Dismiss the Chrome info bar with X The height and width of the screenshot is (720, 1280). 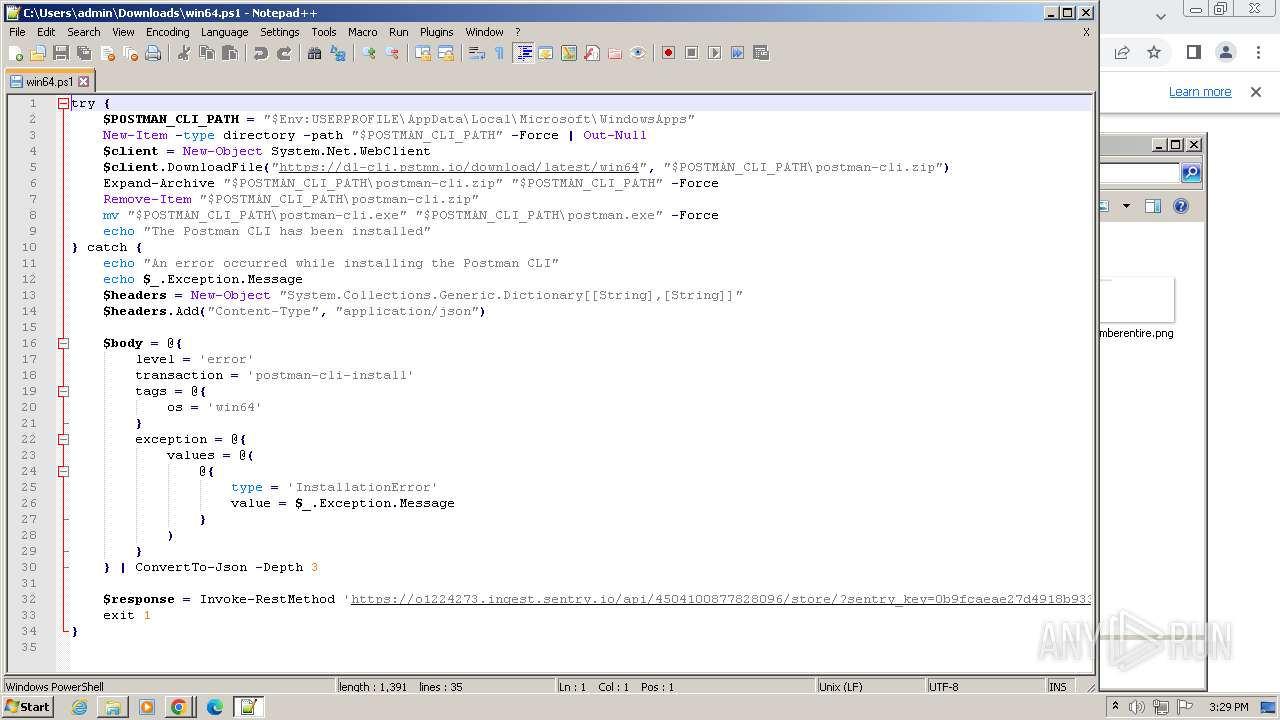(x=1256, y=91)
